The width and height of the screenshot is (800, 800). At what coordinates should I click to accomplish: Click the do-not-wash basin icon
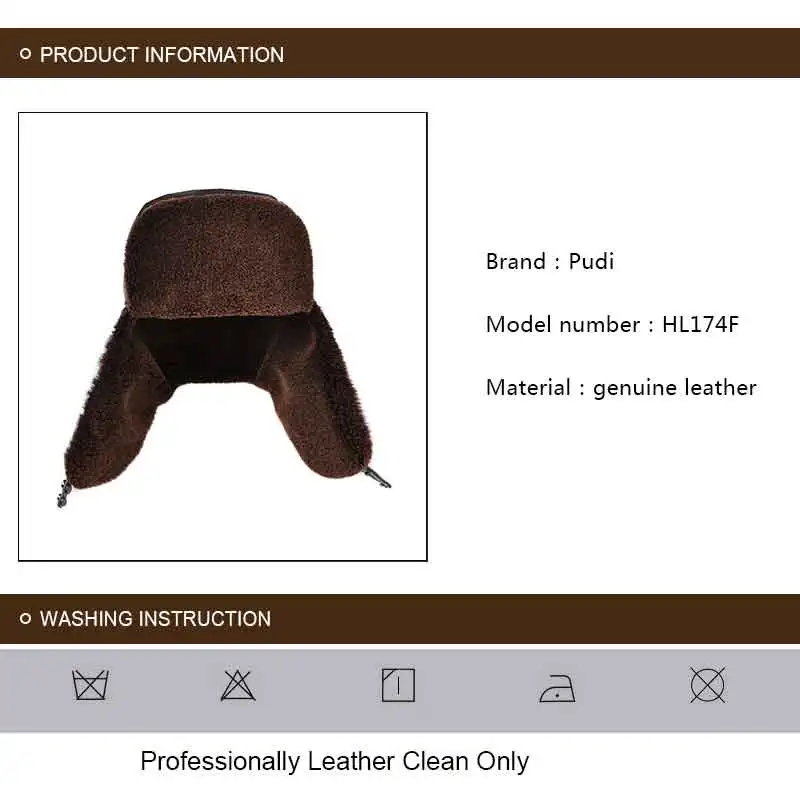(90, 685)
